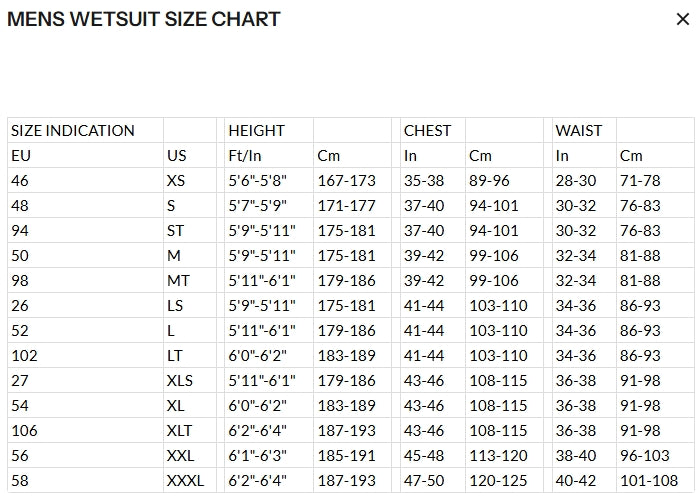699x500 pixels.
Task: Close the size chart with the X icon
Action: coord(683,19)
